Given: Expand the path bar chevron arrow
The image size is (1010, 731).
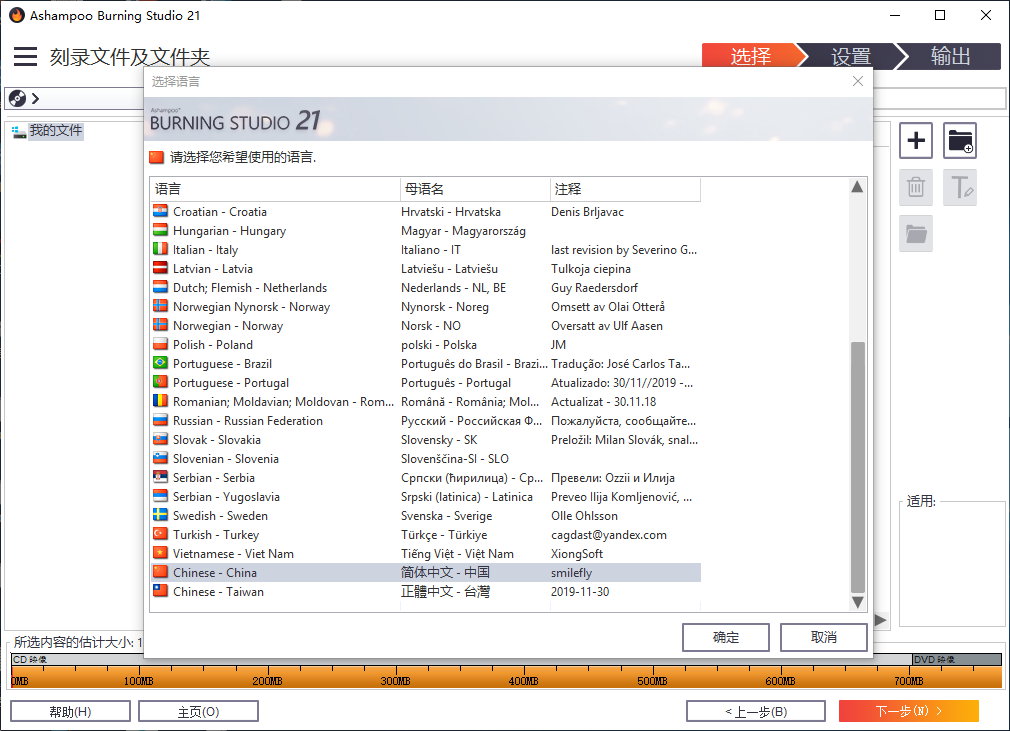Looking at the screenshot, I should point(35,99).
